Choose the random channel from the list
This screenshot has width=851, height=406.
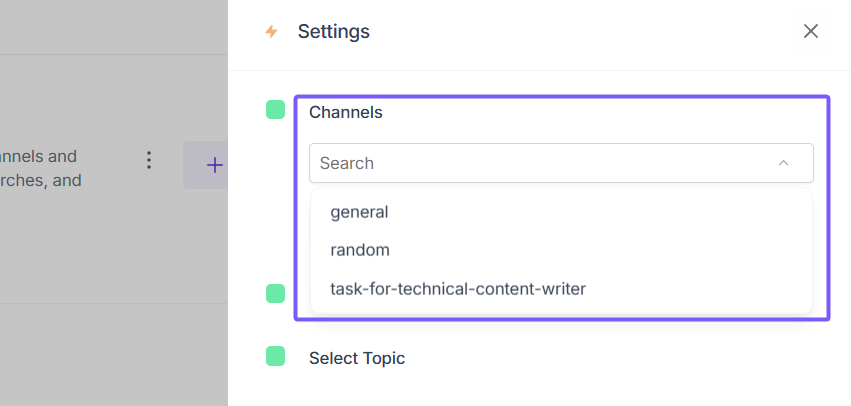[360, 250]
